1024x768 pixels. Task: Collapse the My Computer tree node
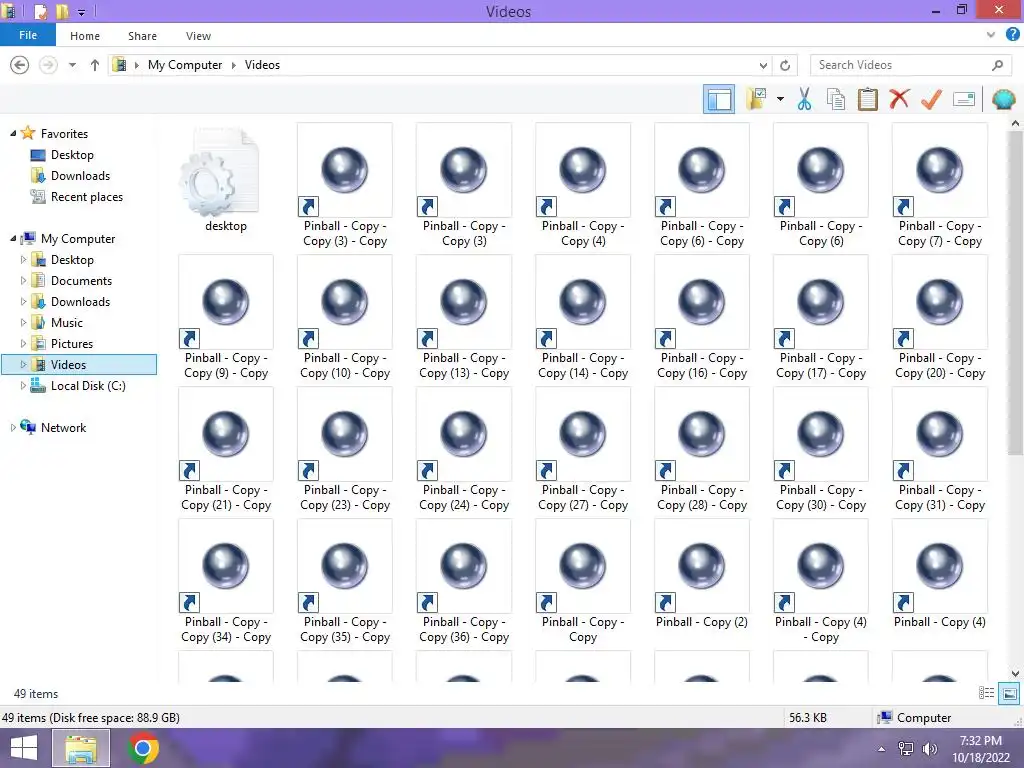point(13,238)
